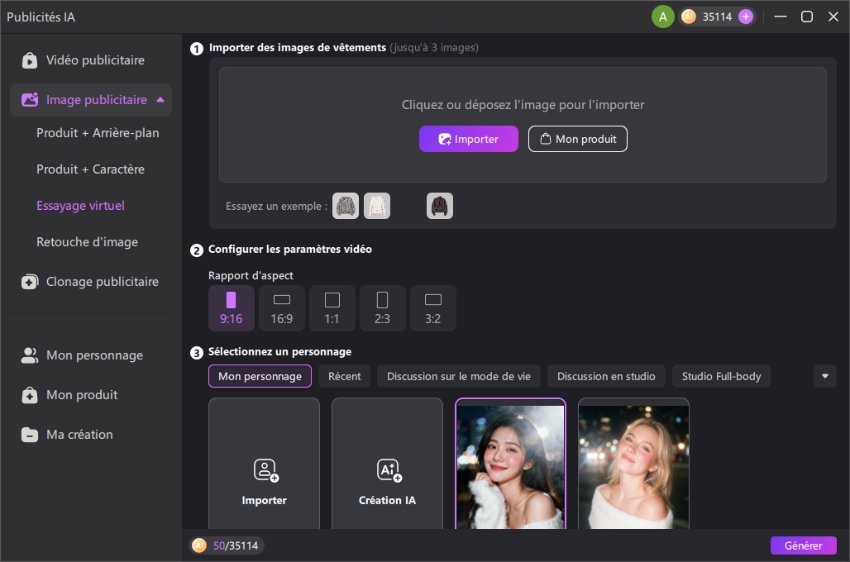Click the Mon produit outlined button

[578, 139]
